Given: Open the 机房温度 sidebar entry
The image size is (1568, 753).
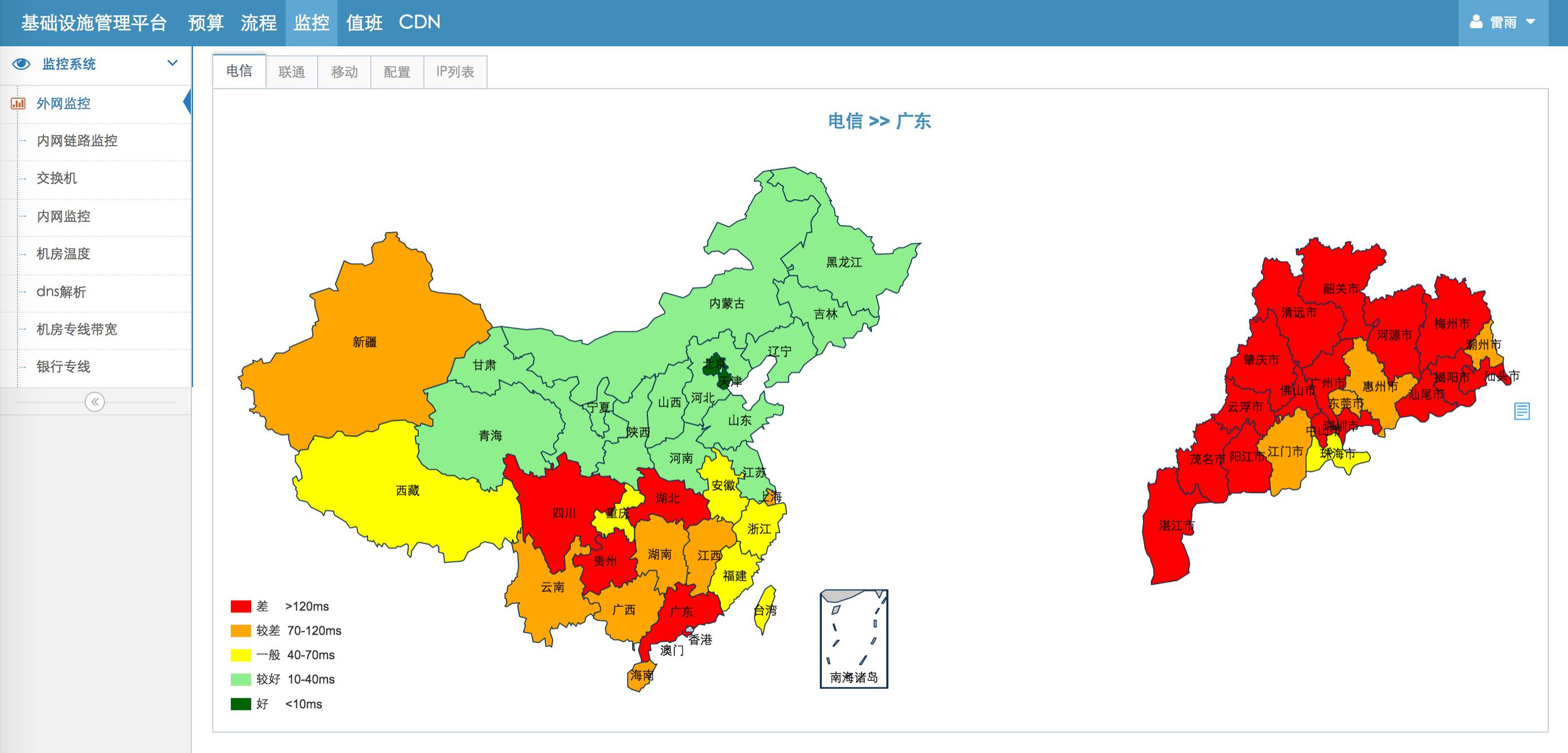Looking at the screenshot, I should pyautogui.click(x=63, y=254).
